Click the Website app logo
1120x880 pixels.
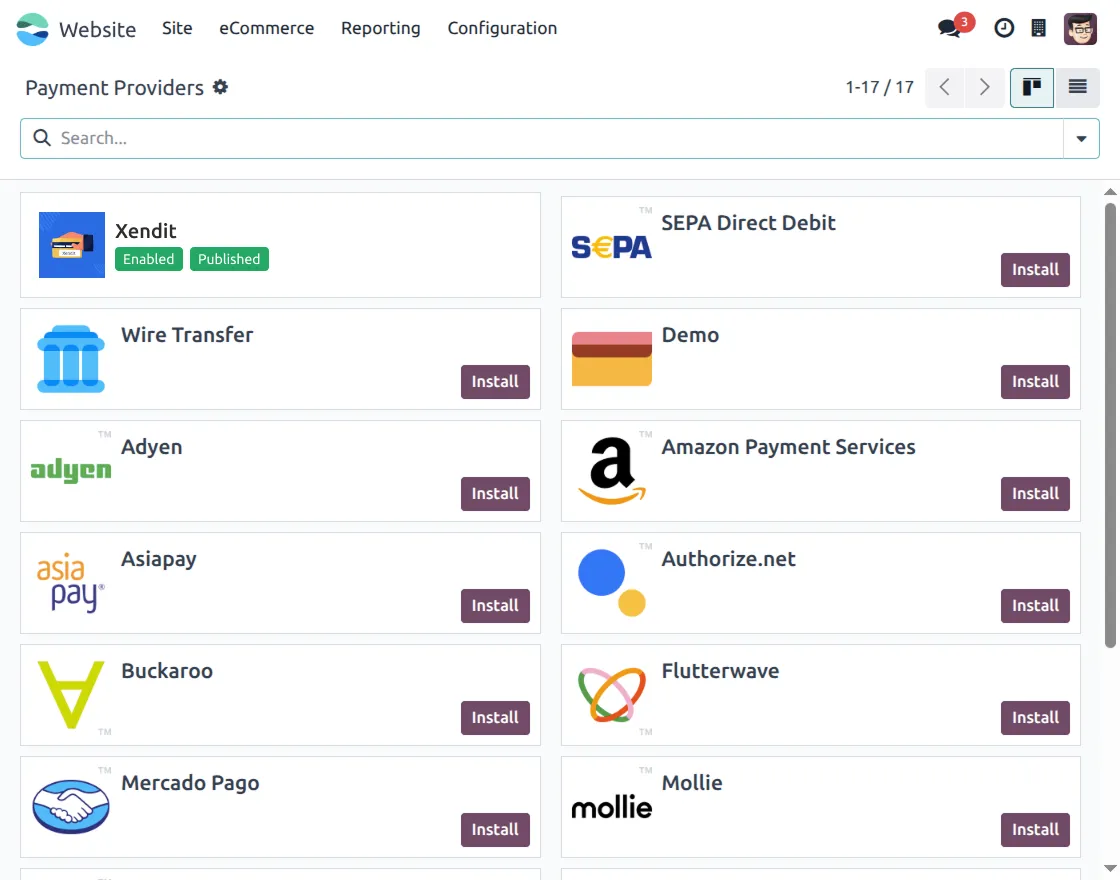(33, 29)
